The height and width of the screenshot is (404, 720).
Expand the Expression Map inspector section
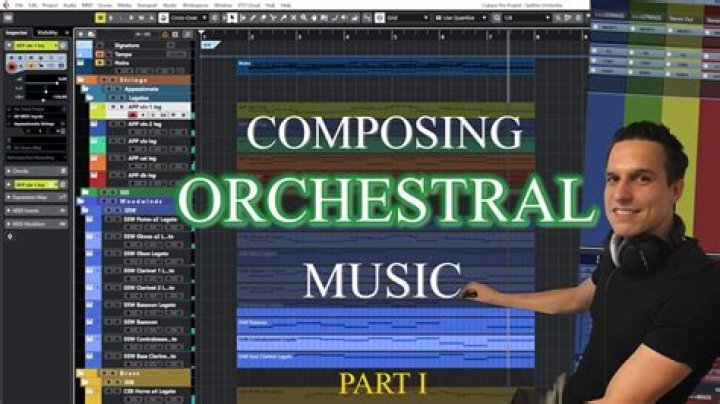pos(36,197)
